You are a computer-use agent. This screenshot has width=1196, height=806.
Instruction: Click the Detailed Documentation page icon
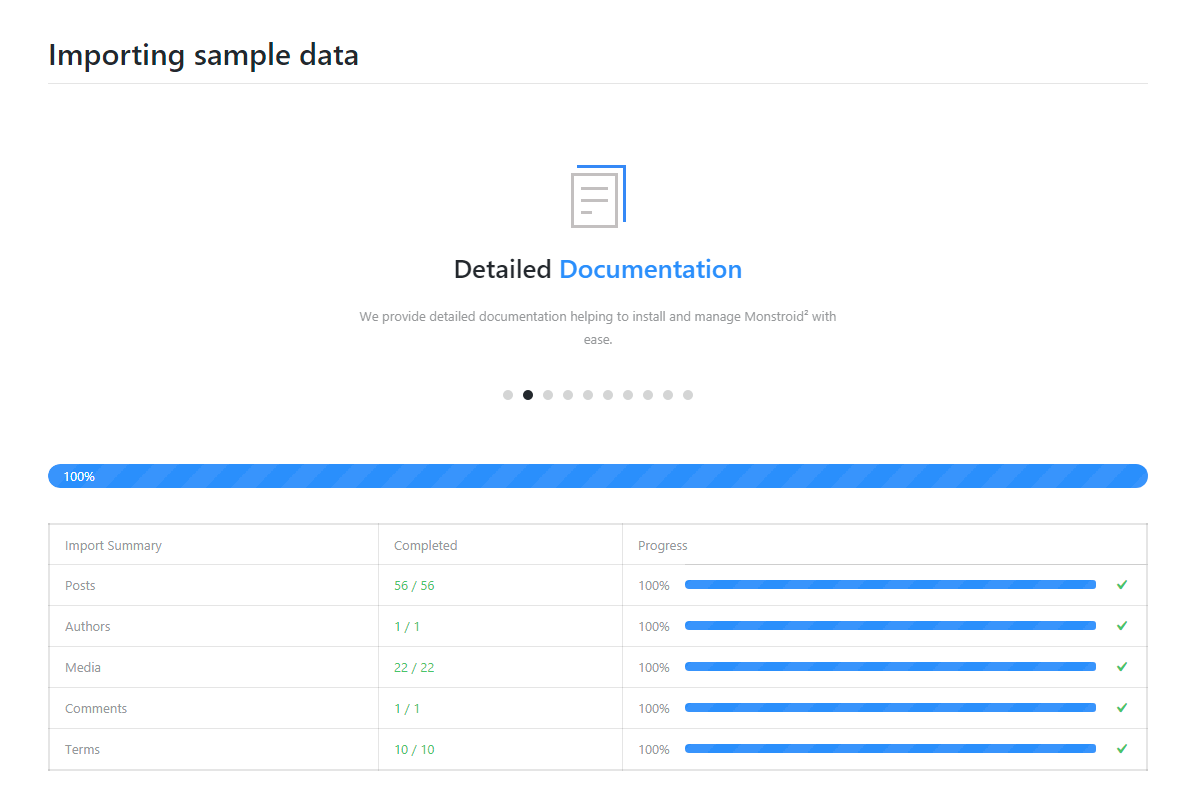[x=598, y=196]
